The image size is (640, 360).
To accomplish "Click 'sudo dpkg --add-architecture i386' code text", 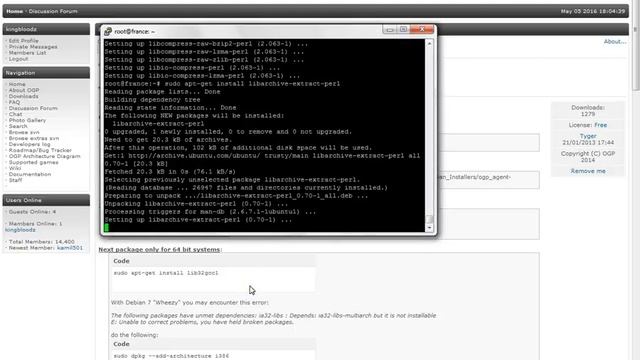I will pyautogui.click(x=171, y=356).
